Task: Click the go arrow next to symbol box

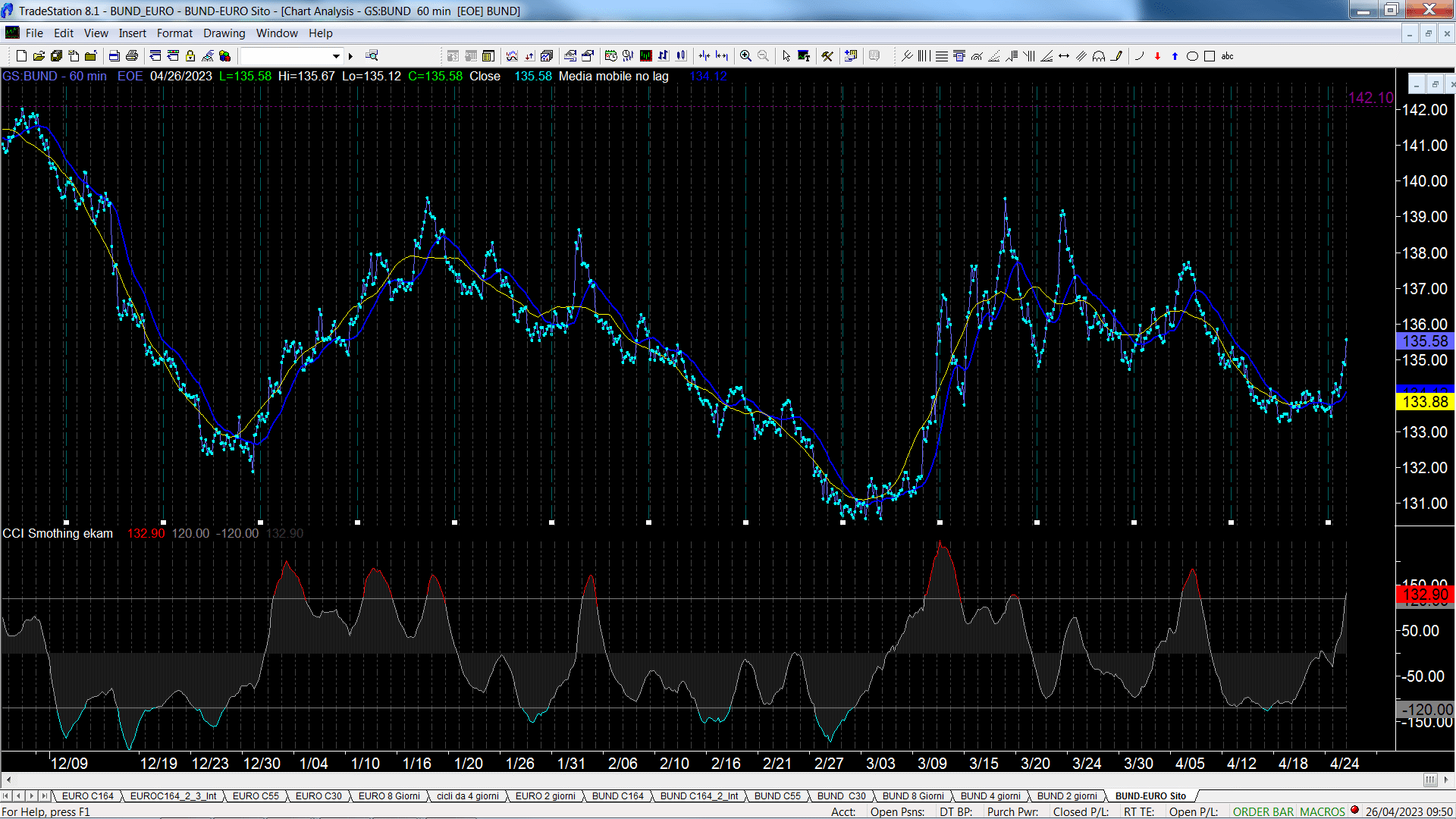Action: click(x=350, y=56)
